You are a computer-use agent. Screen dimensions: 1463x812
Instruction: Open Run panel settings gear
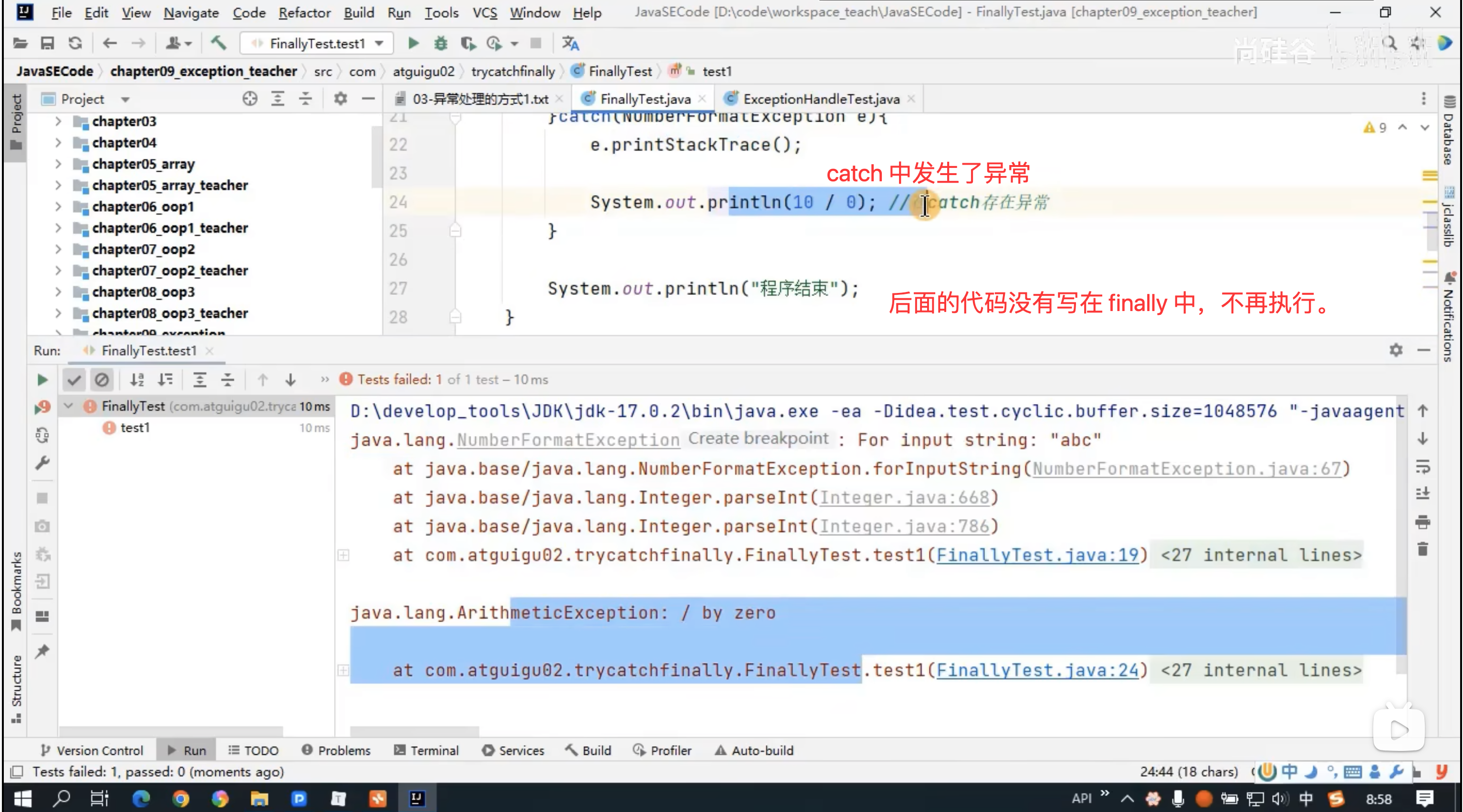(x=1395, y=350)
